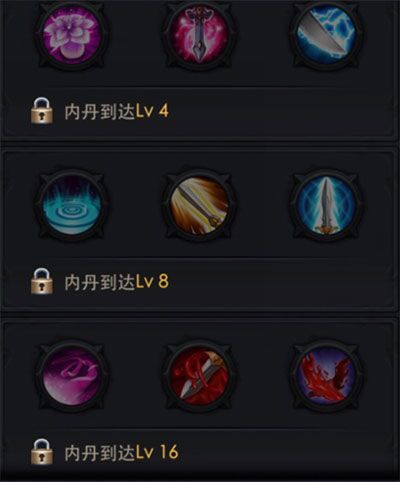Choose the red phoenix flame skill icon
Image resolution: width=400 pixels, height=482 pixels.
(x=327, y=375)
